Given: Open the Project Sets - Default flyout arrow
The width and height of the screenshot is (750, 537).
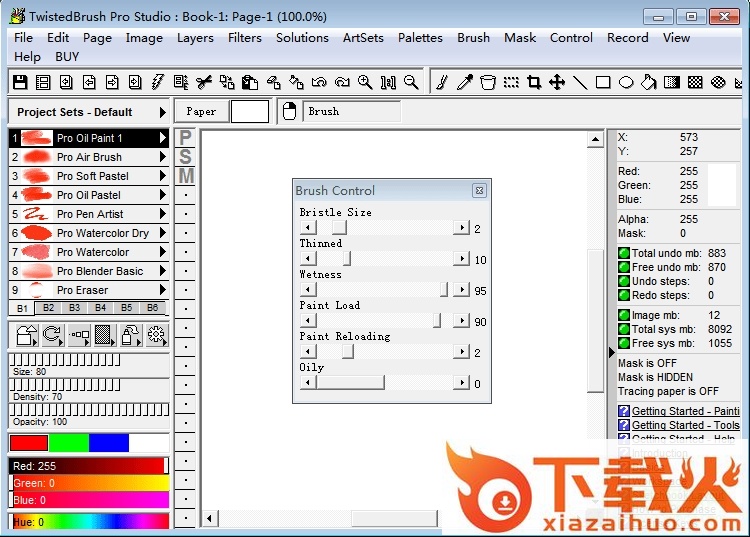Looking at the screenshot, I should click(162, 112).
